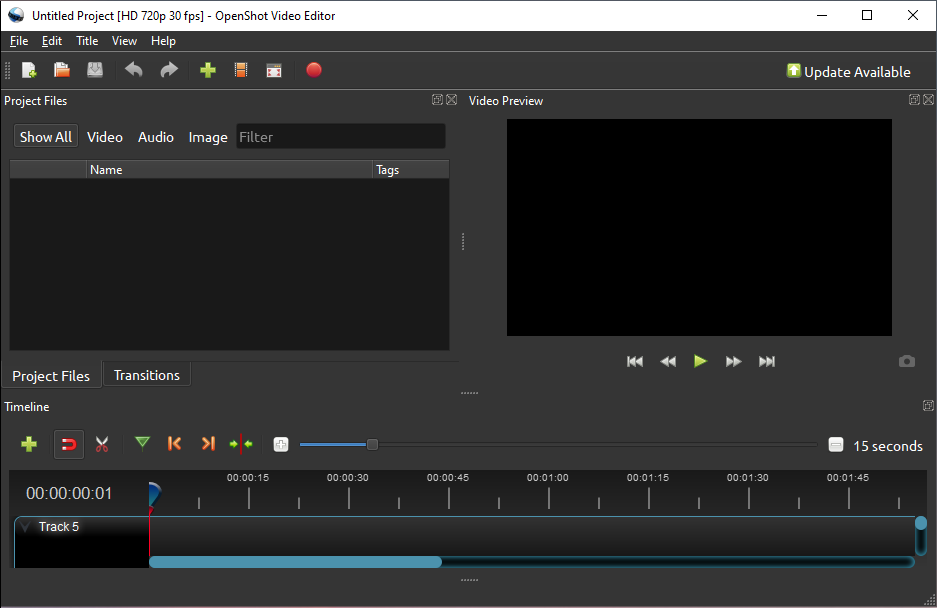937x608 pixels.
Task: Toggle the razor cut tool
Action: coord(102,444)
